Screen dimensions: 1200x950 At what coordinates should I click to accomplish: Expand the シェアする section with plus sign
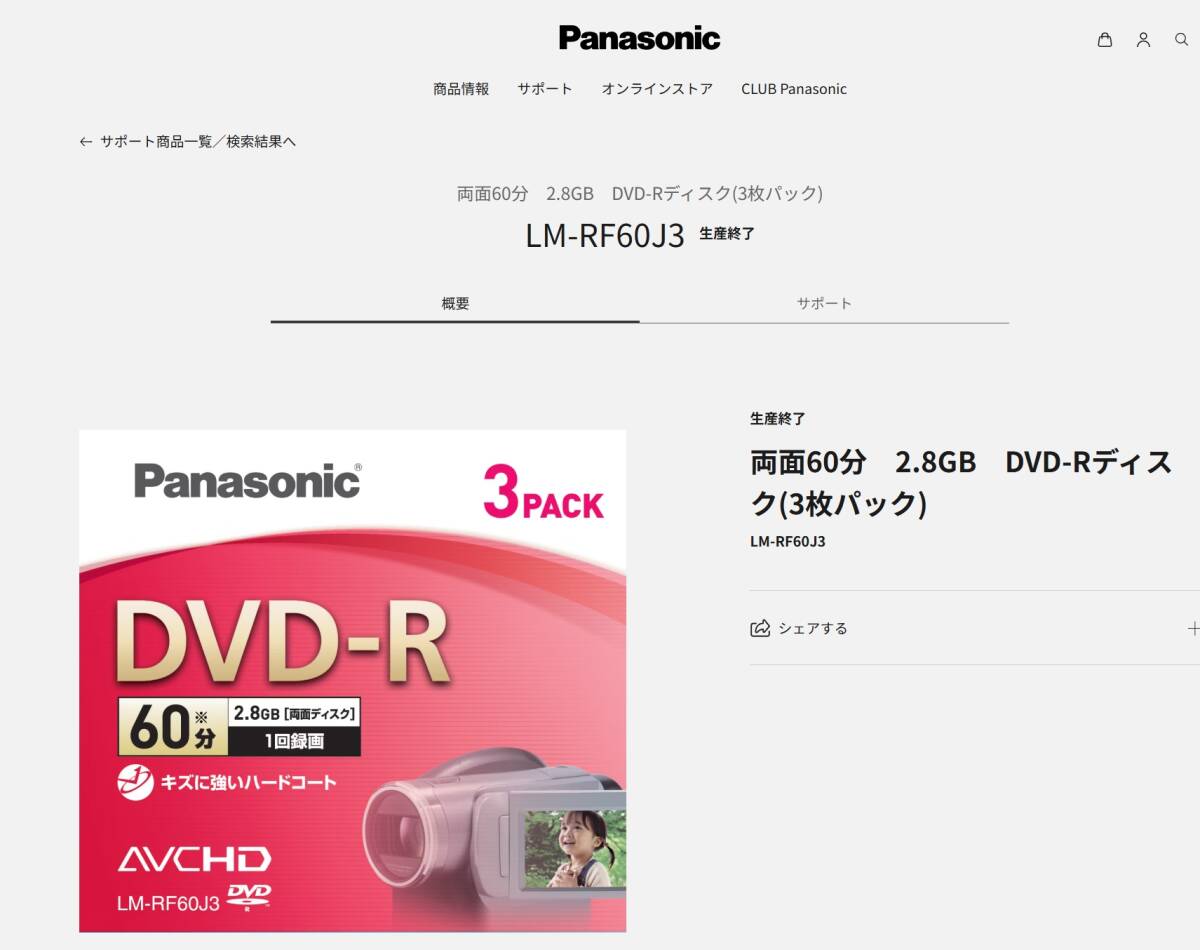1192,628
